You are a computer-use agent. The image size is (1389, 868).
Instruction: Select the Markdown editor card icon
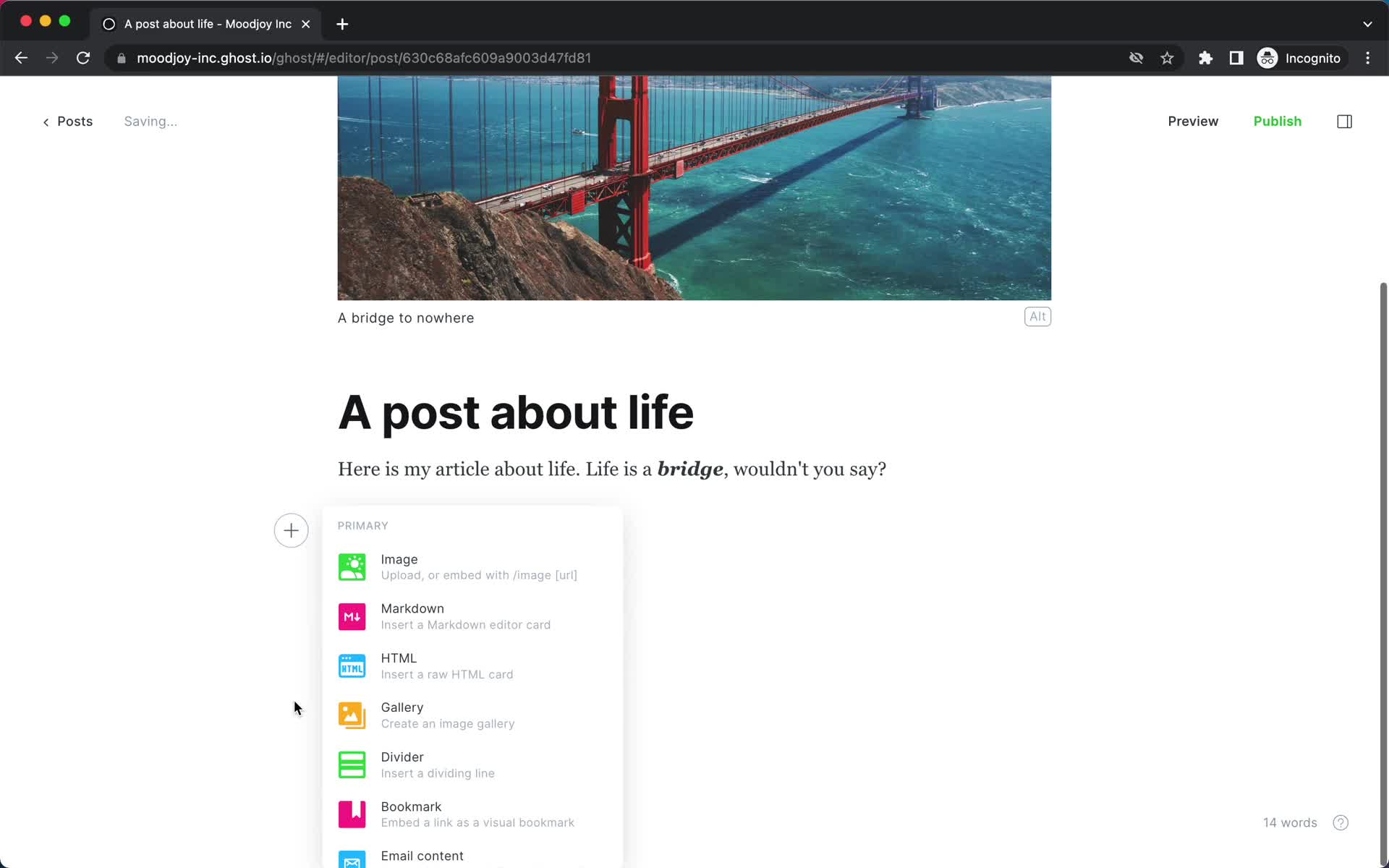click(x=353, y=616)
